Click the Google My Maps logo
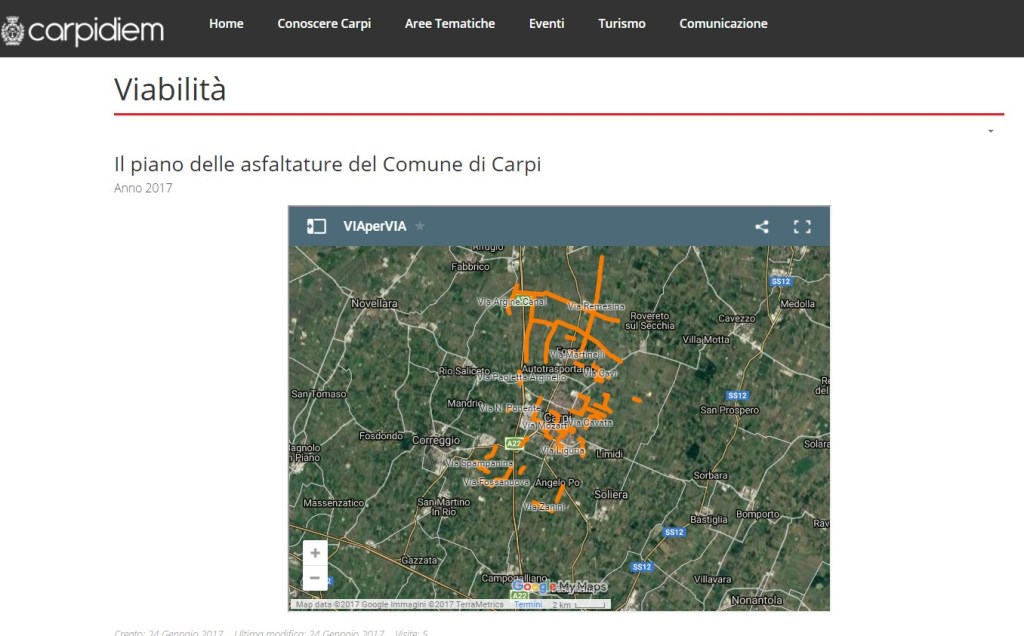The image size is (1024, 636). (x=560, y=587)
